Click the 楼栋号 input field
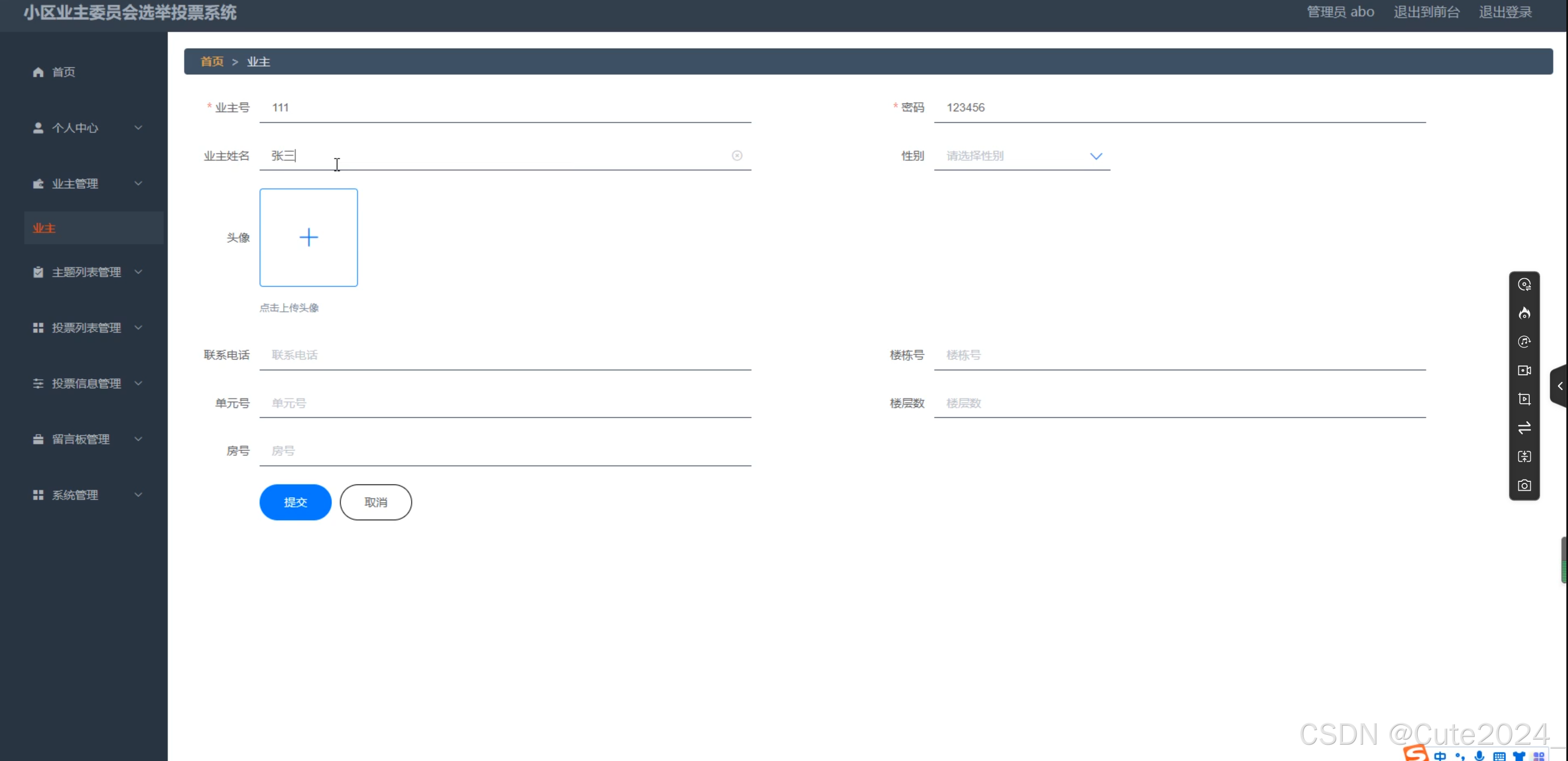 pos(1179,355)
